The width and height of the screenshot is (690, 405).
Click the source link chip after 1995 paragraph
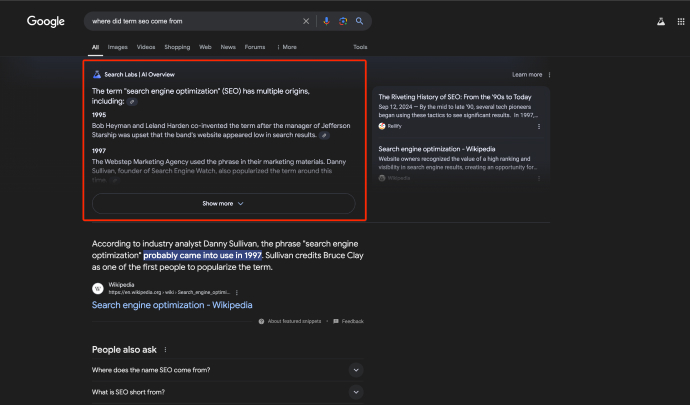click(x=324, y=135)
